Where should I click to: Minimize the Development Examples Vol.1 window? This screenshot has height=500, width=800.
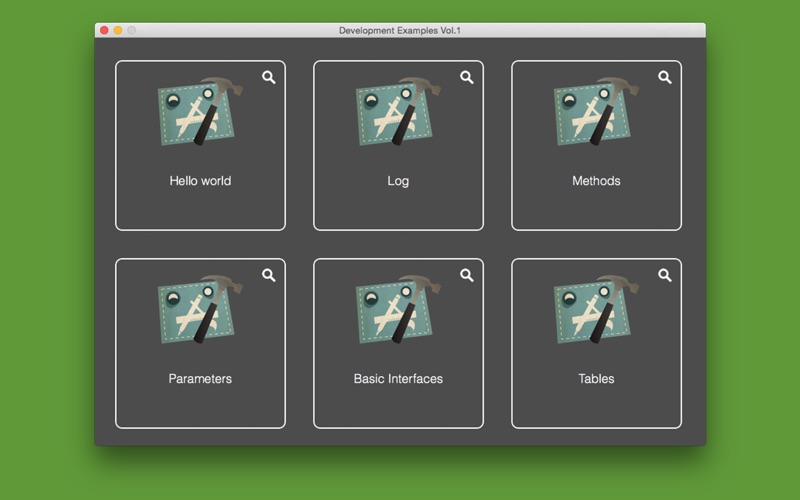[x=118, y=30]
